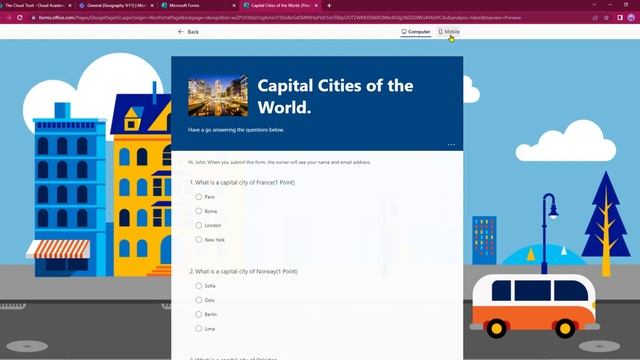Click the Capital Cities of the World title
The height and width of the screenshot is (360, 640).
pos(335,96)
